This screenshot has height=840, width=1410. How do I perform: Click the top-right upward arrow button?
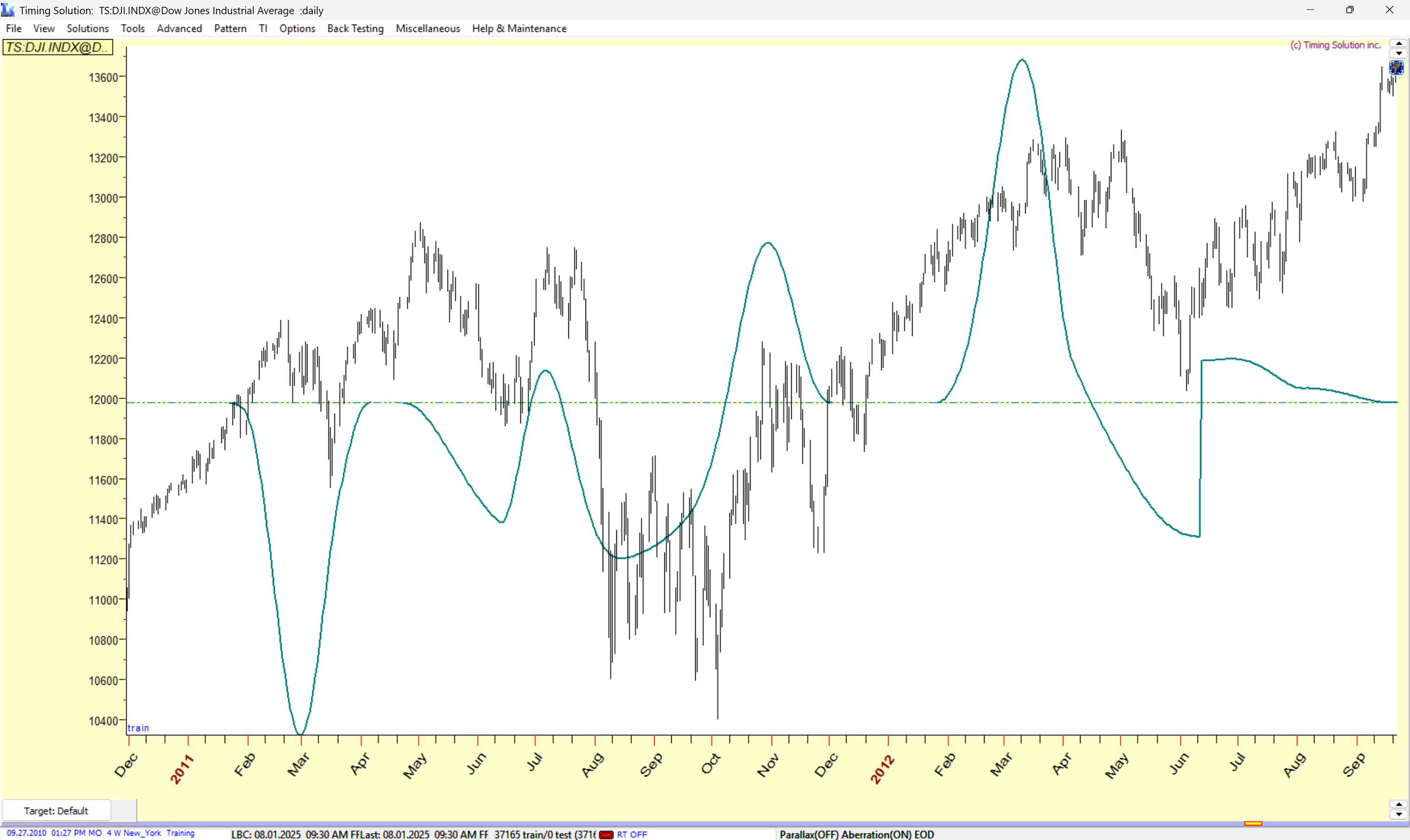tap(1399, 44)
